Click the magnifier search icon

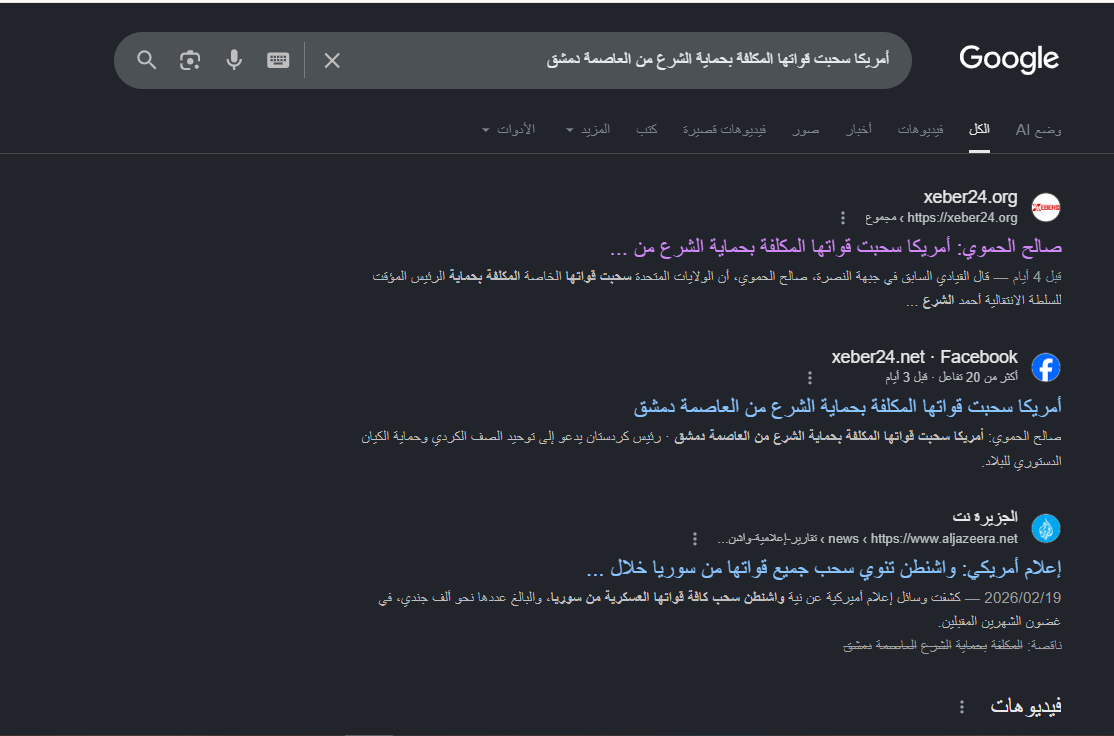146,60
